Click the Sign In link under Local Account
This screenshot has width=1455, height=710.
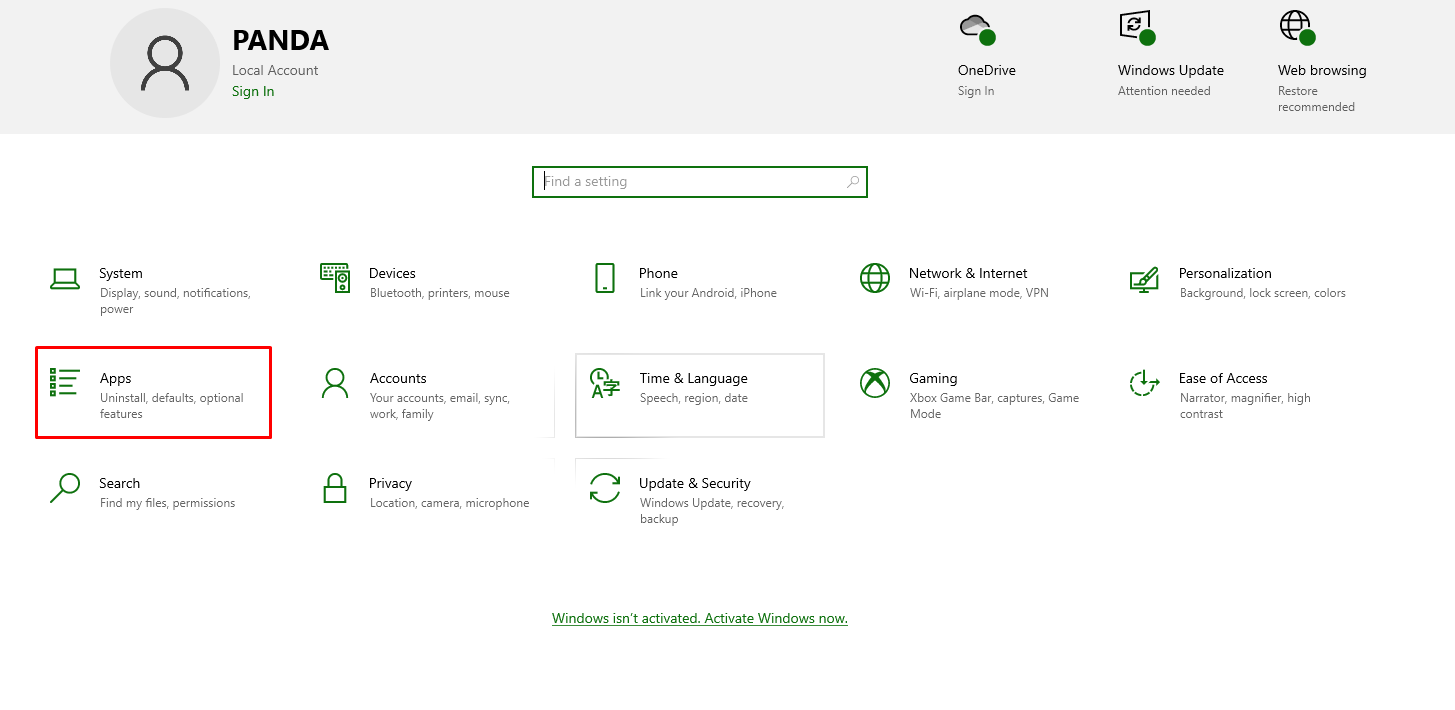[x=253, y=91]
